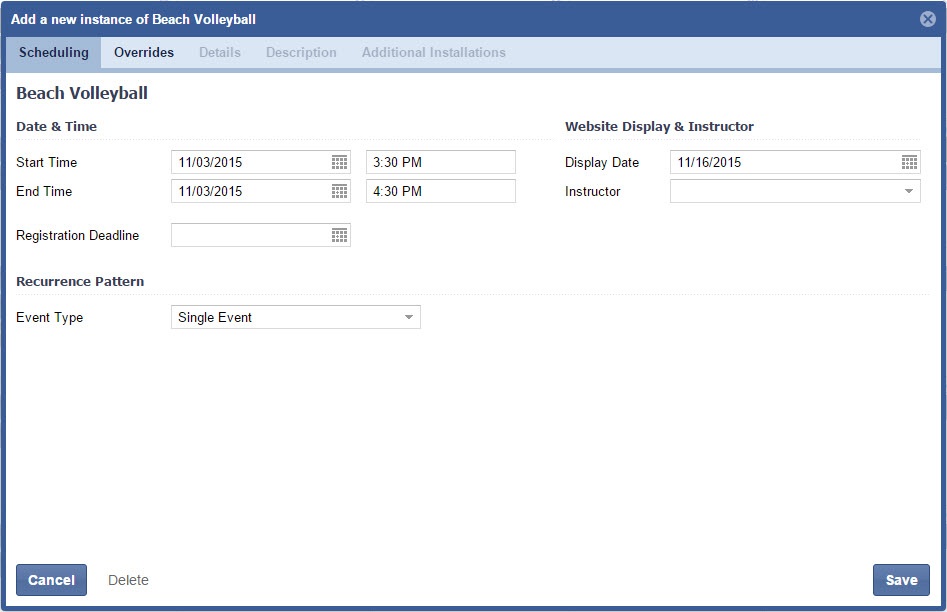Click the Start Time date field
This screenshot has width=947, height=612.
(250, 162)
